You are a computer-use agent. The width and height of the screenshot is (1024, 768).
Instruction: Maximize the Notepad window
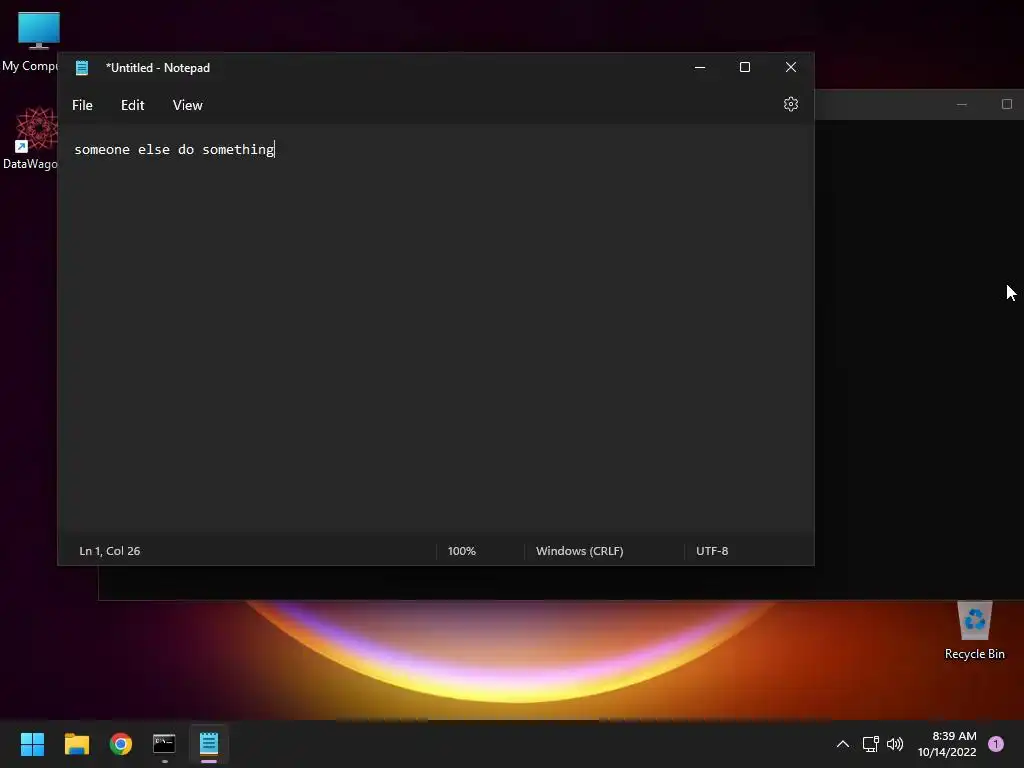pyautogui.click(x=744, y=67)
